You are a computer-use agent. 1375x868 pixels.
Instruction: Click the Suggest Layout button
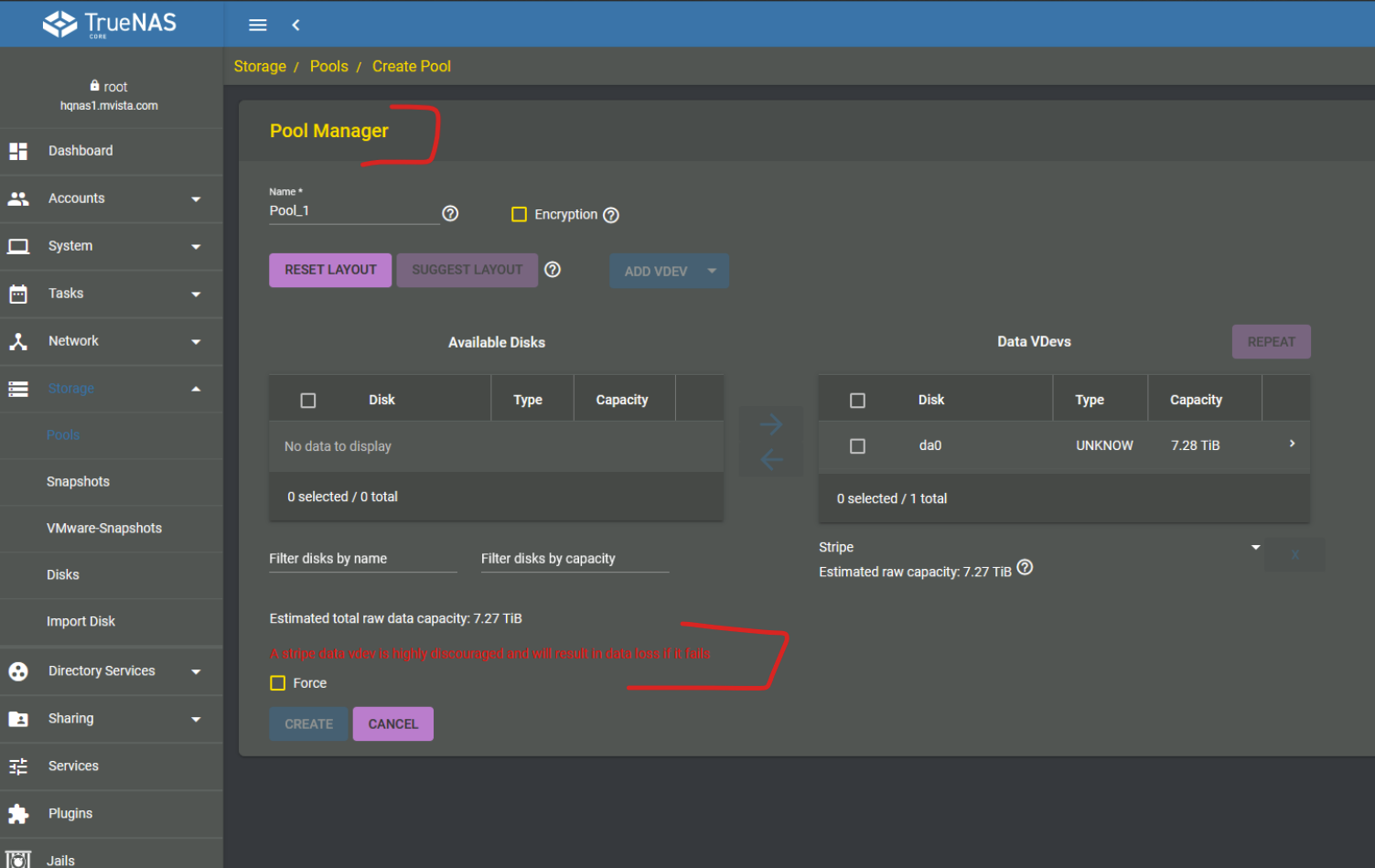click(467, 270)
